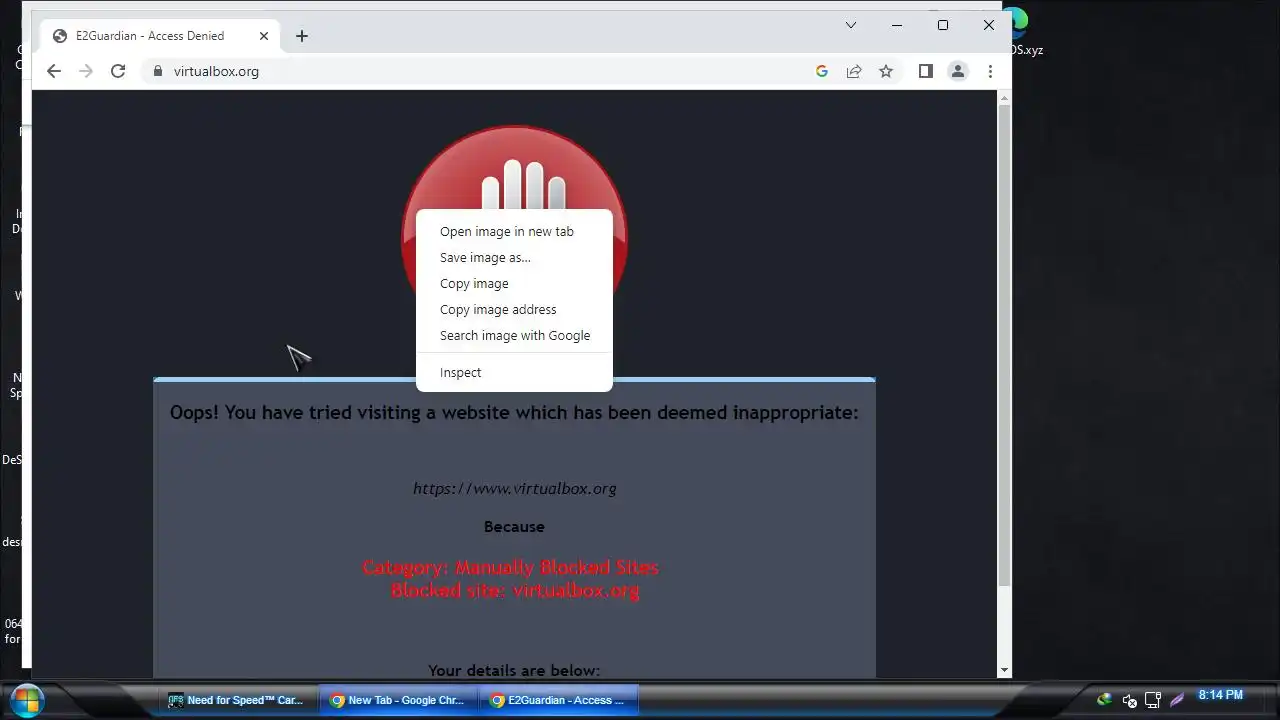Close the E2Guardian Access Denied tab
This screenshot has height=720, width=1280.
(x=264, y=36)
